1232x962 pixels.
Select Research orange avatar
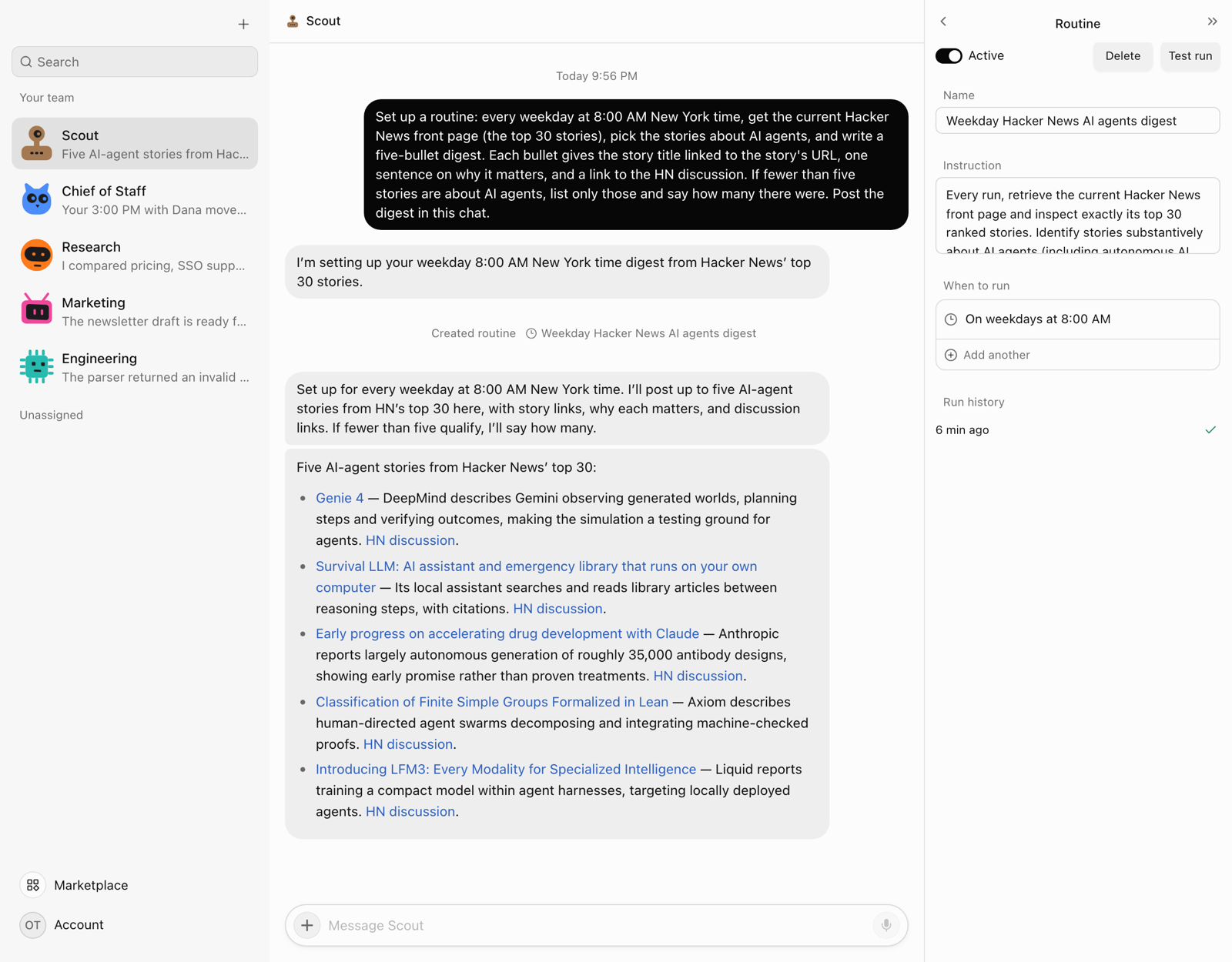click(36, 256)
